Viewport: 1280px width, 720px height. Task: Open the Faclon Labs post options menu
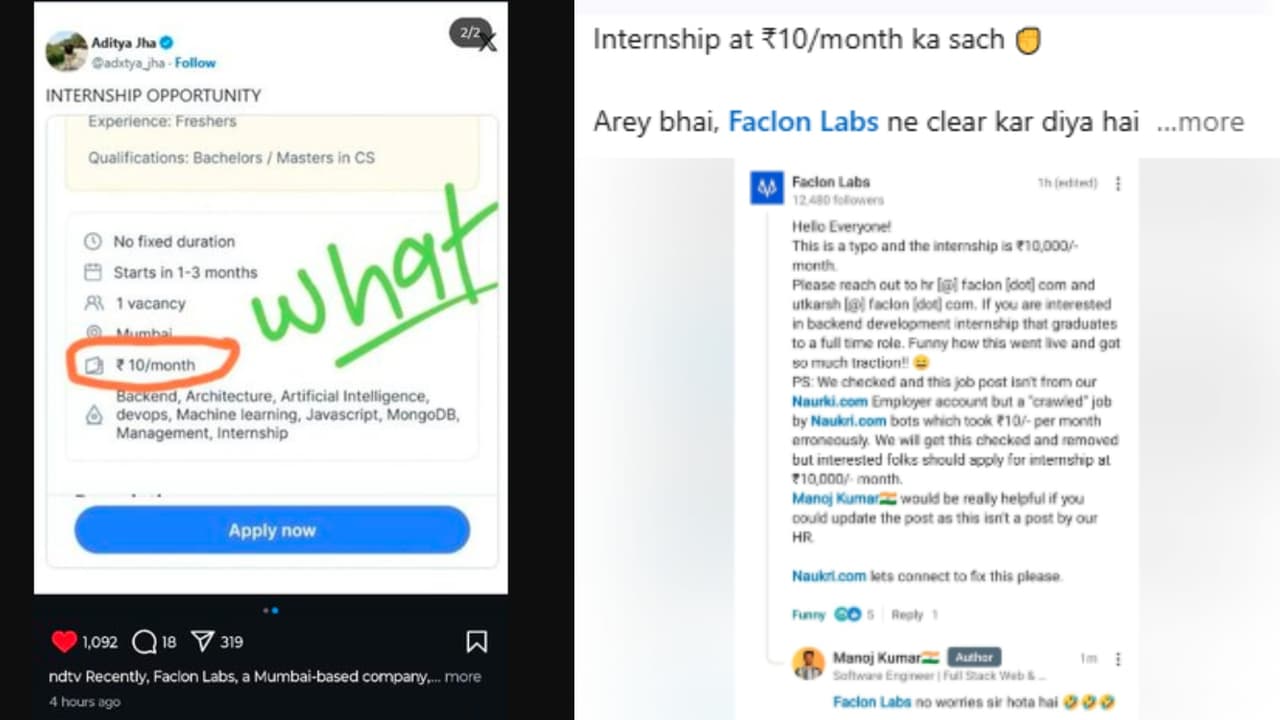pos(1117,183)
